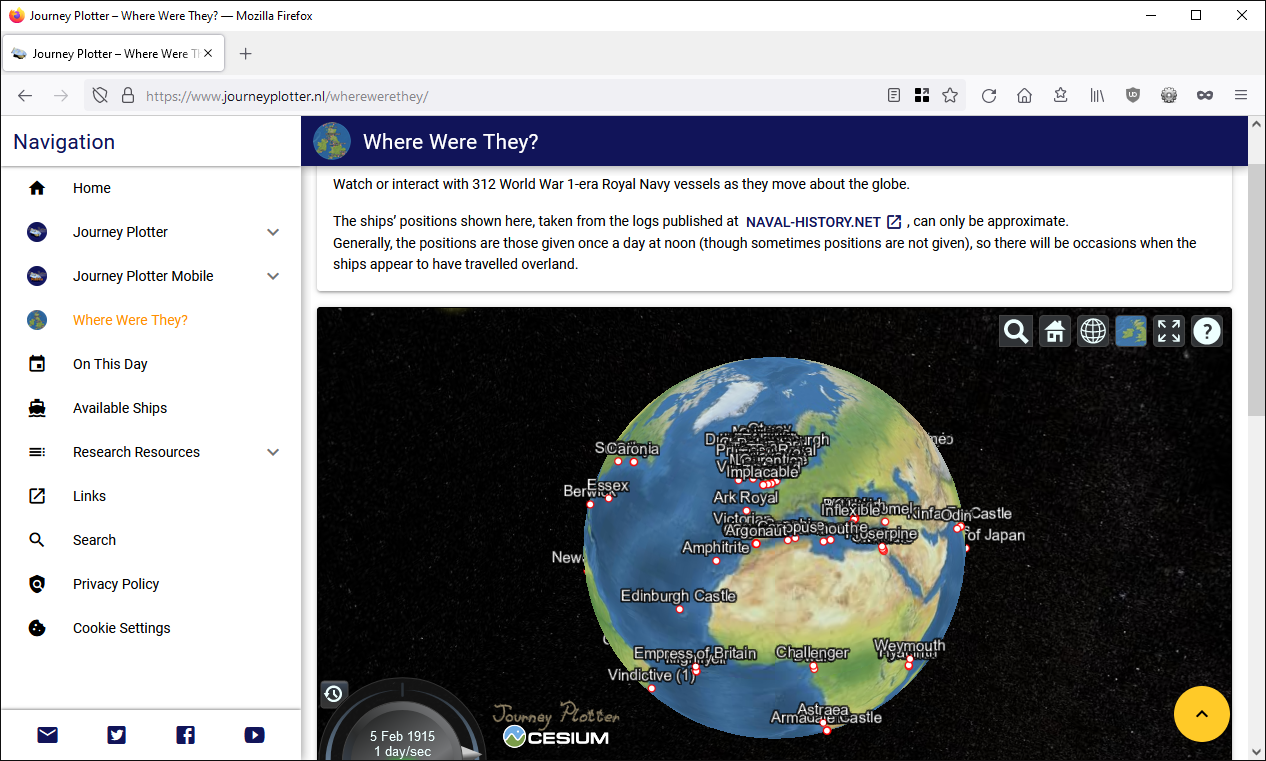Image resolution: width=1266 pixels, height=761 pixels.
Task: Select the Where Were They? navigation item
Action: coord(150,320)
